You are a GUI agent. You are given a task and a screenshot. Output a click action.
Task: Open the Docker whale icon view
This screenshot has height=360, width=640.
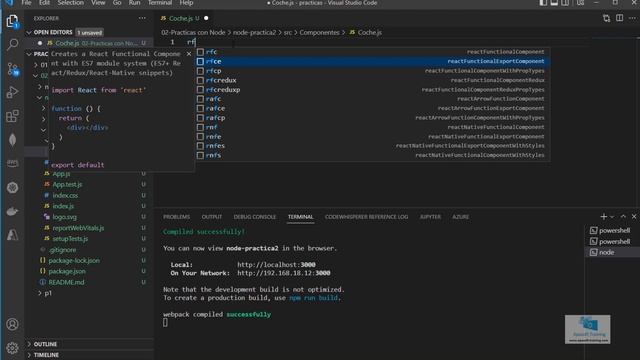pos(12,211)
